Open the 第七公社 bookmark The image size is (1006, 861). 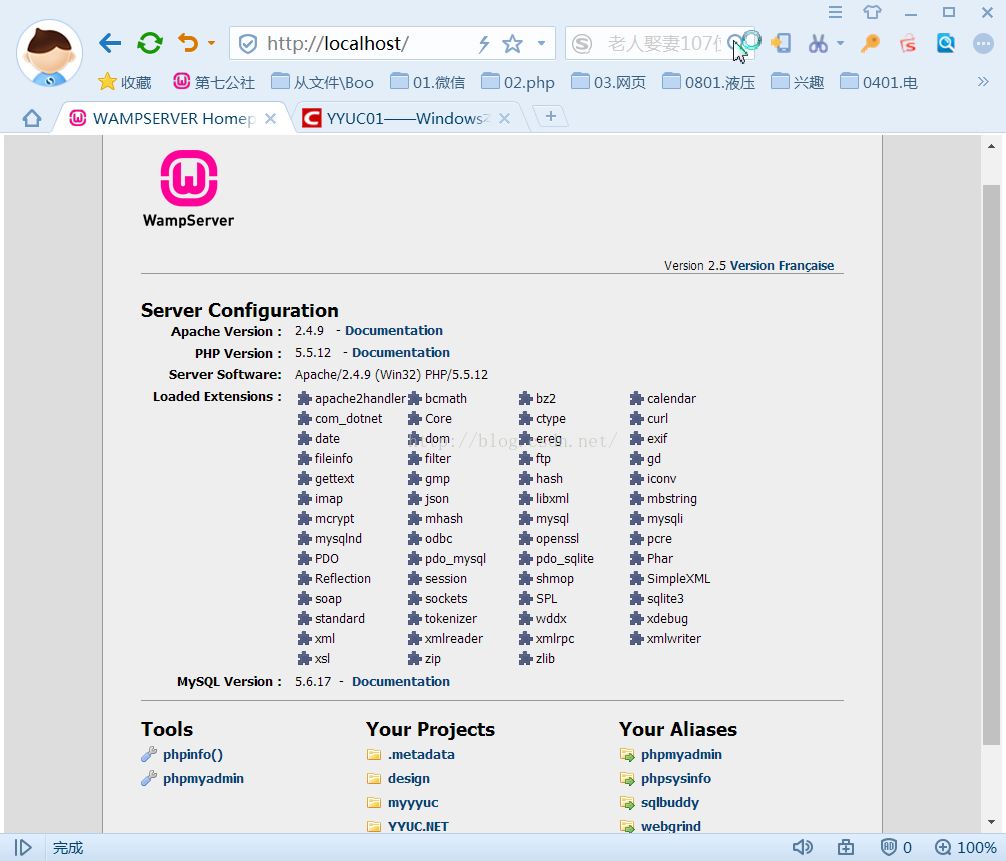214,82
